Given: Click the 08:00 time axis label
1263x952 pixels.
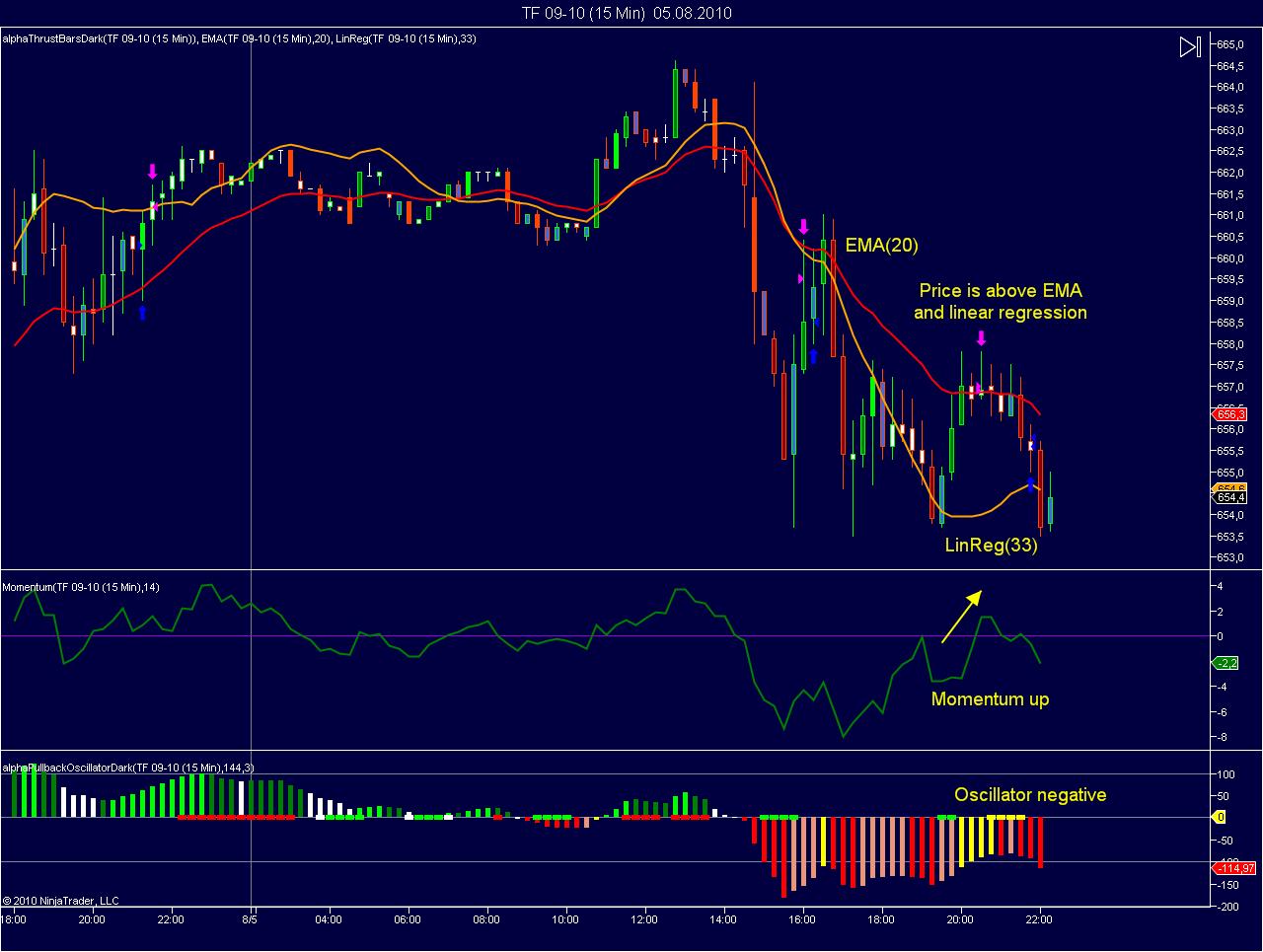Looking at the screenshot, I should (486, 919).
